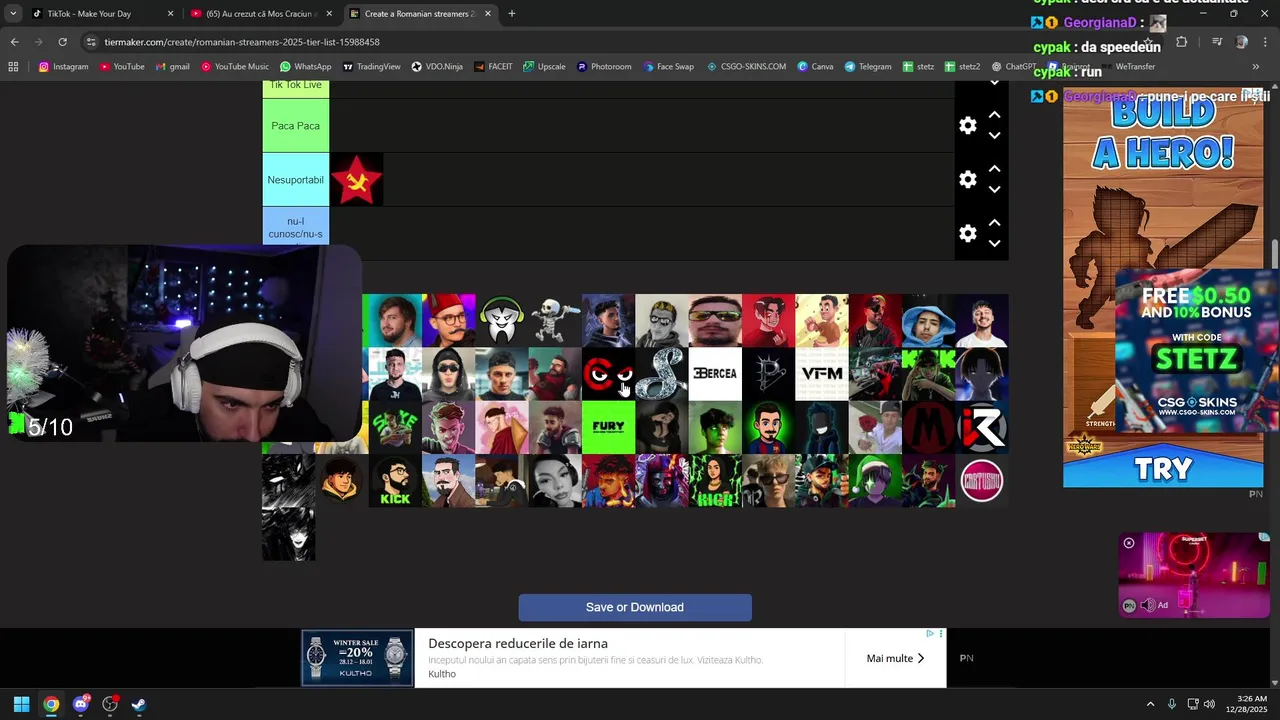Select the white skull headphones logo tile
Viewport: 1280px width, 720px height.
click(x=501, y=320)
